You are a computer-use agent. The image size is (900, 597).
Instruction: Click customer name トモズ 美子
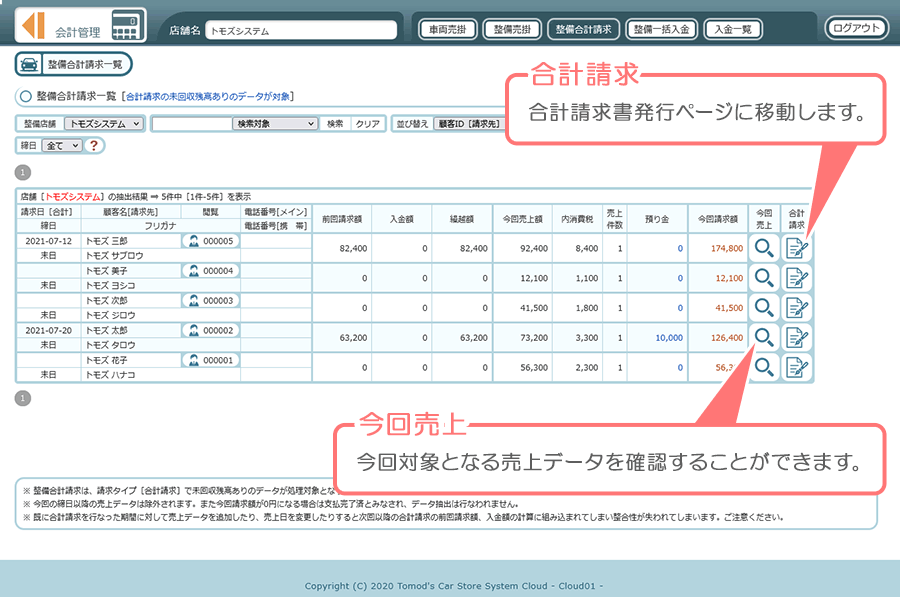107,271
